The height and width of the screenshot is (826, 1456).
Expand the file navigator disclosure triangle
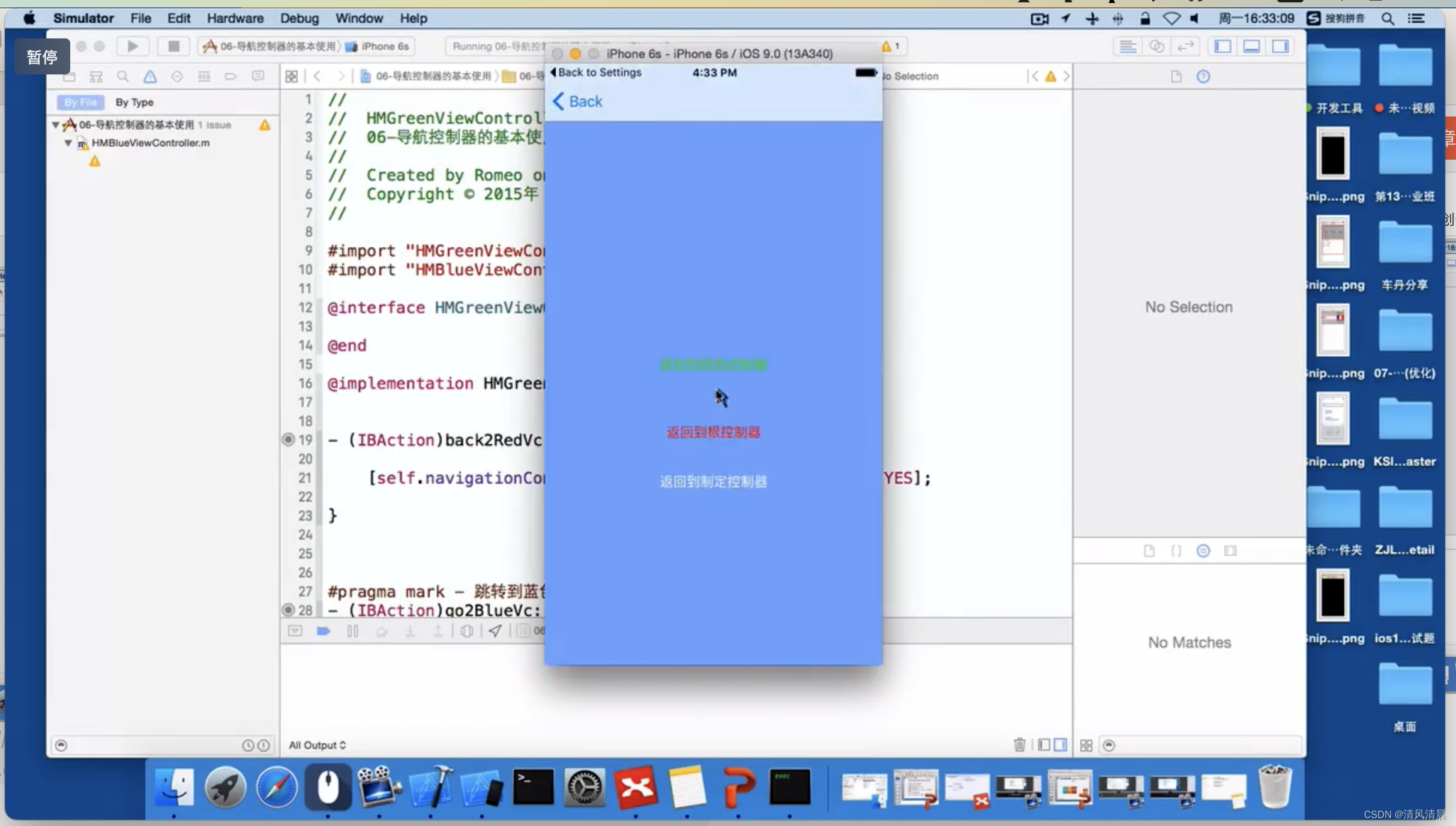pos(56,124)
